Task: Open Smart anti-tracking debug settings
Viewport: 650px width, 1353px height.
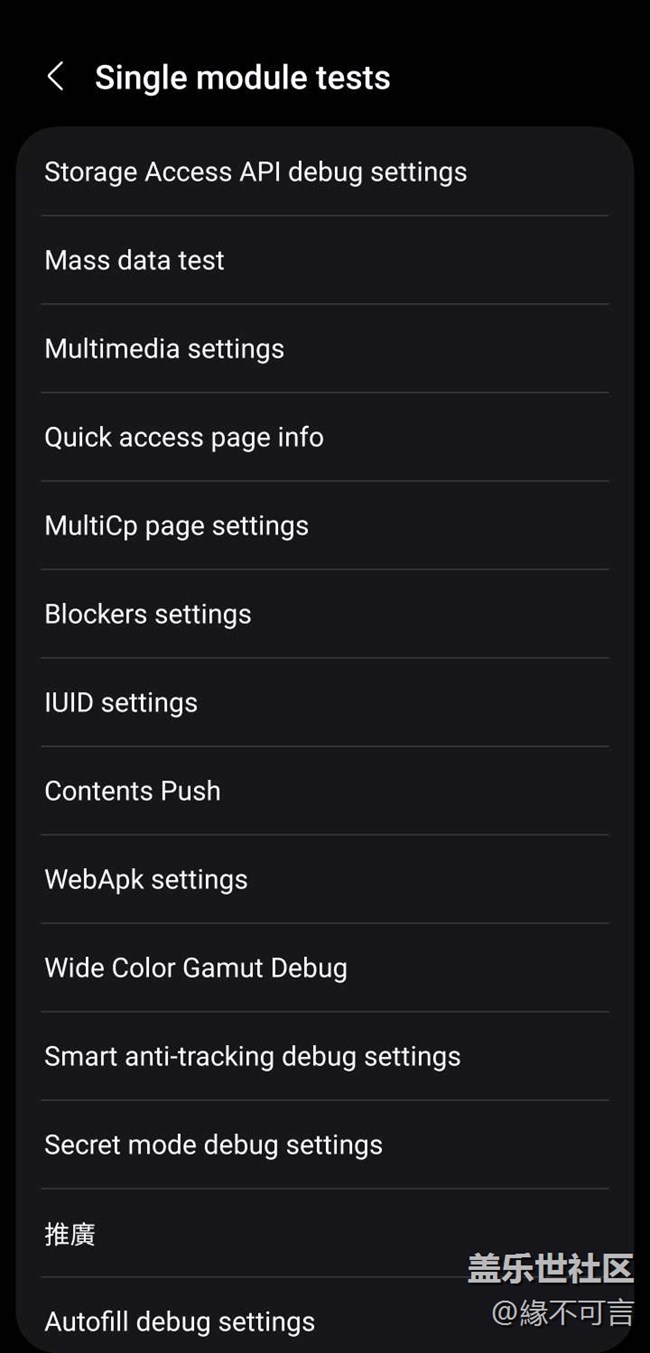Action: click(x=253, y=1057)
